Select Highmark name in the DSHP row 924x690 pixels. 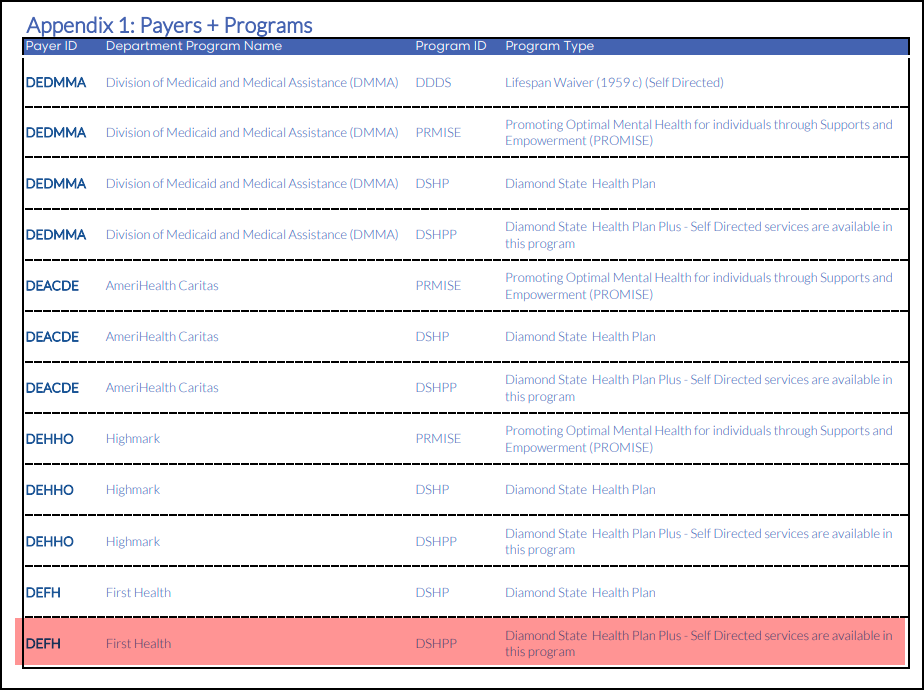click(x=133, y=490)
